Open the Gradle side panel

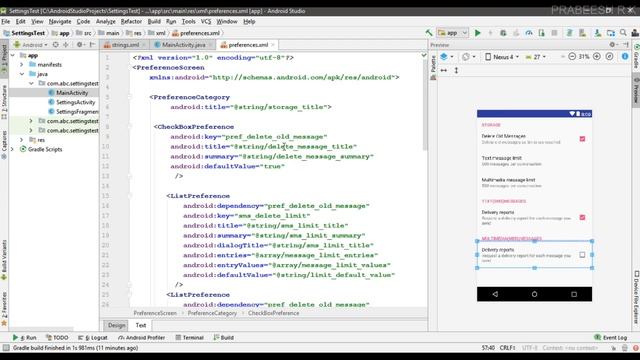(636, 56)
